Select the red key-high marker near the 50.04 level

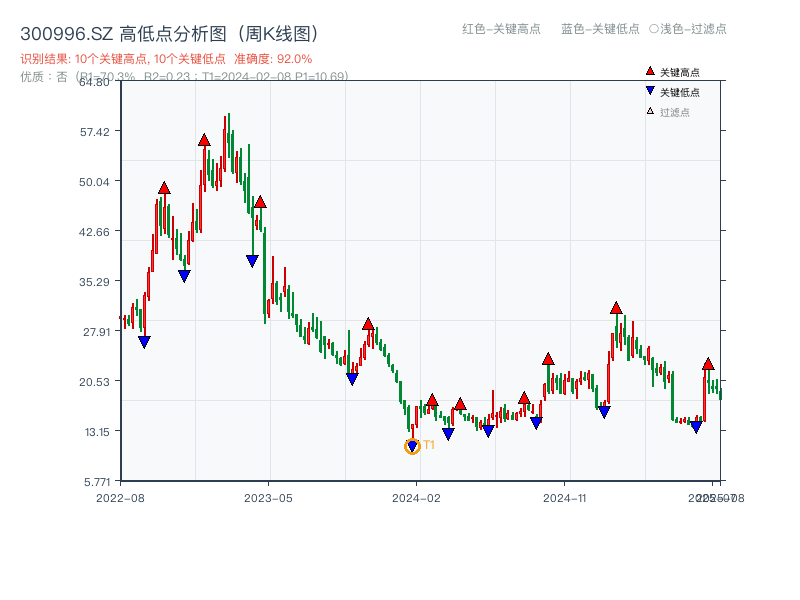(x=164, y=188)
